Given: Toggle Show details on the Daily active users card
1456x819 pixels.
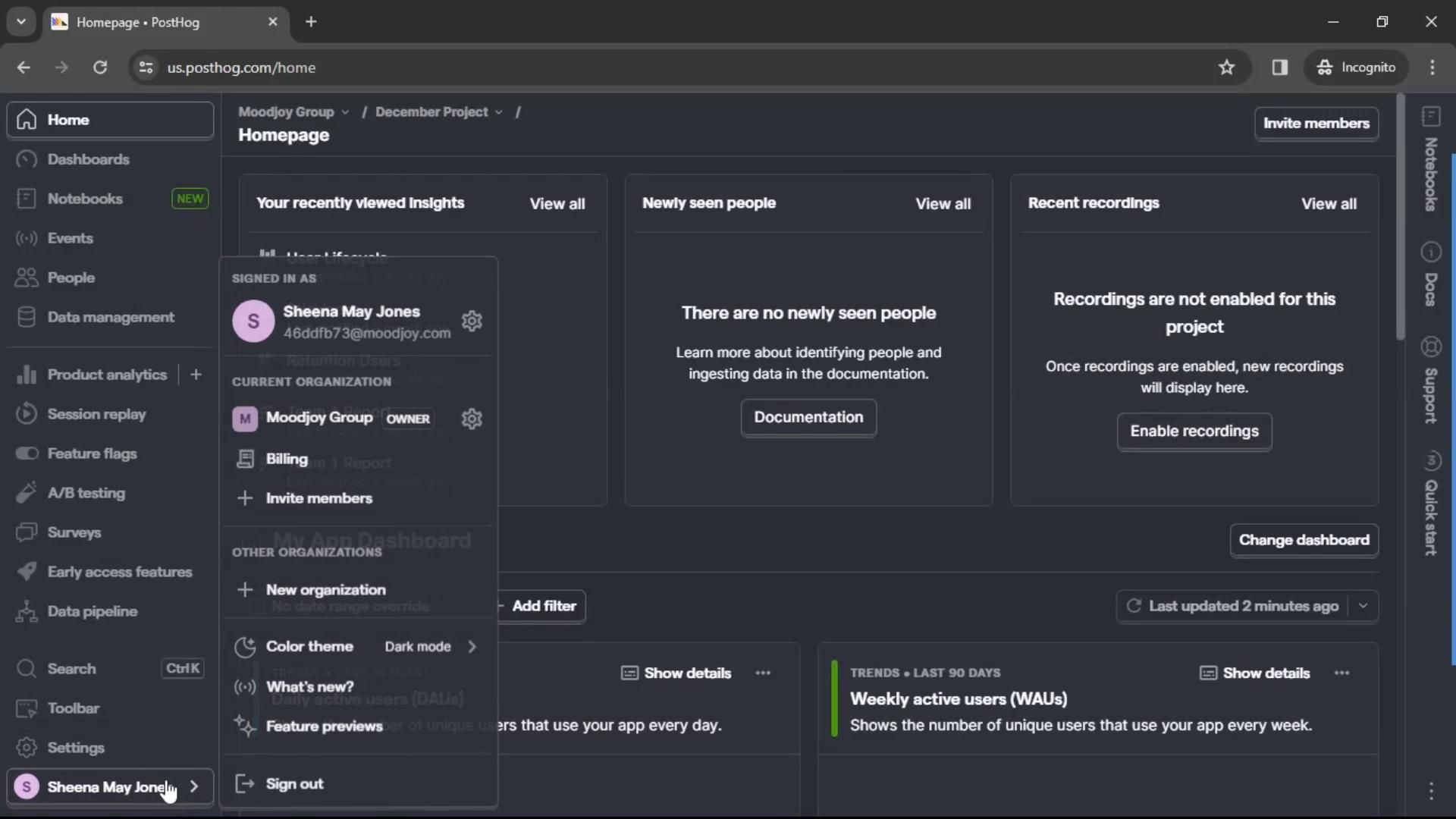Looking at the screenshot, I should (x=676, y=673).
